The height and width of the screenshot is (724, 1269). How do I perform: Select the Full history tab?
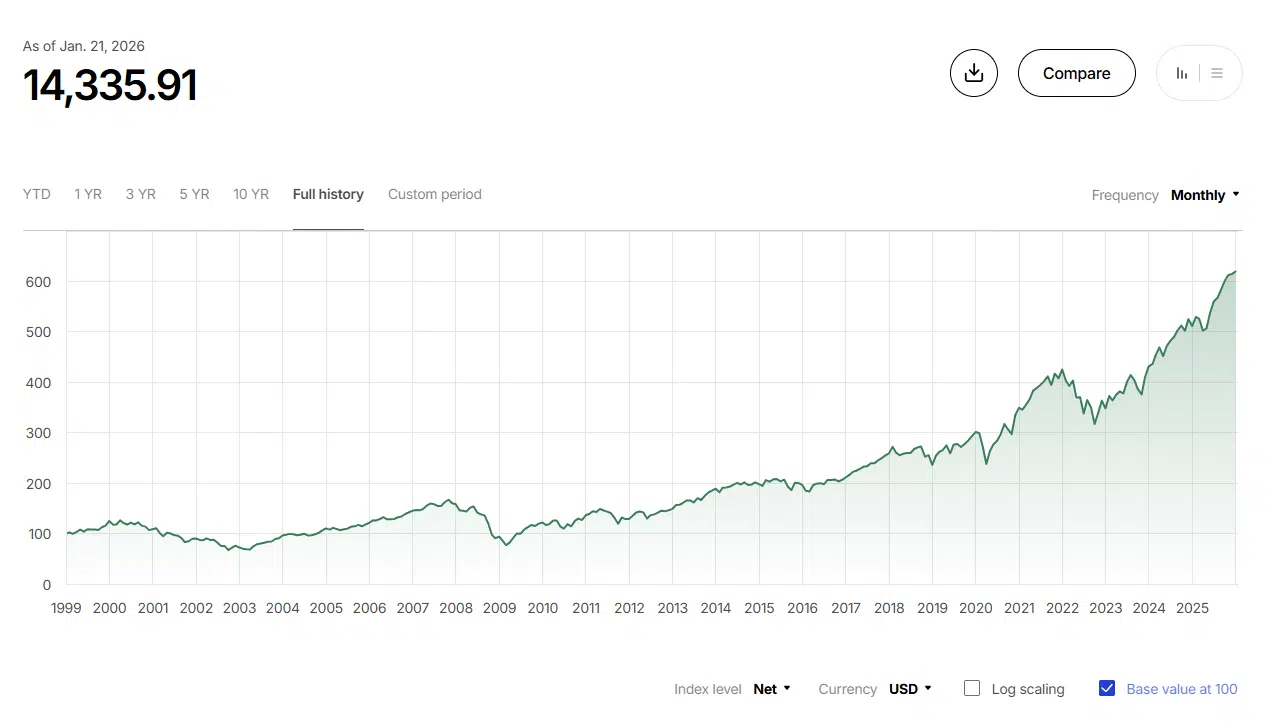pyautogui.click(x=328, y=194)
